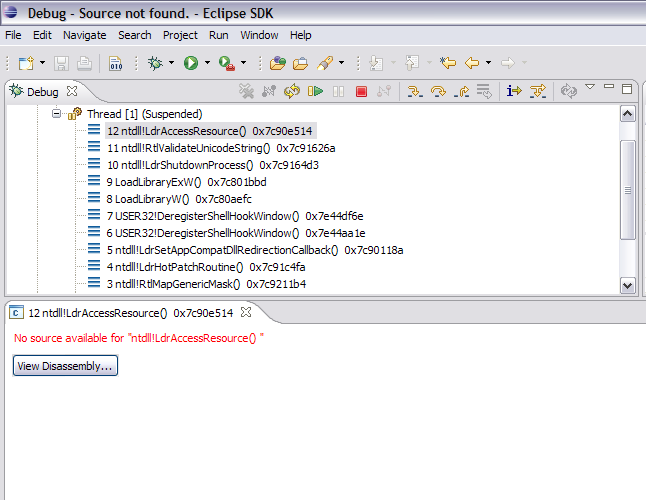Click the Disconnect icon in Debug view
This screenshot has height=500, width=646.
(384, 91)
